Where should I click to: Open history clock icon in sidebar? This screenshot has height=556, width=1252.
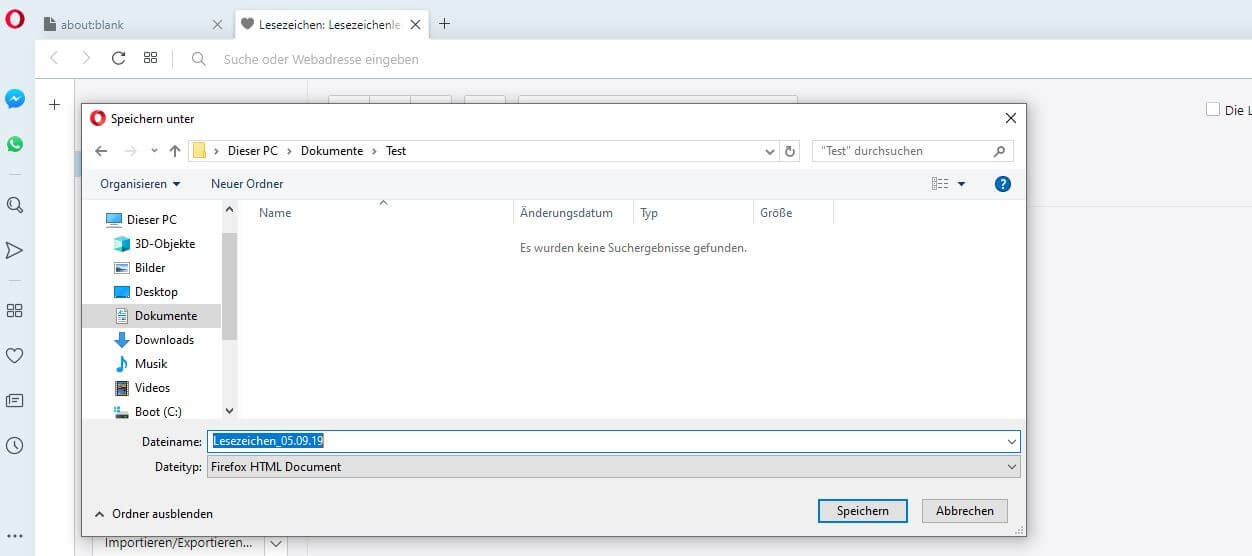pyautogui.click(x=15, y=446)
